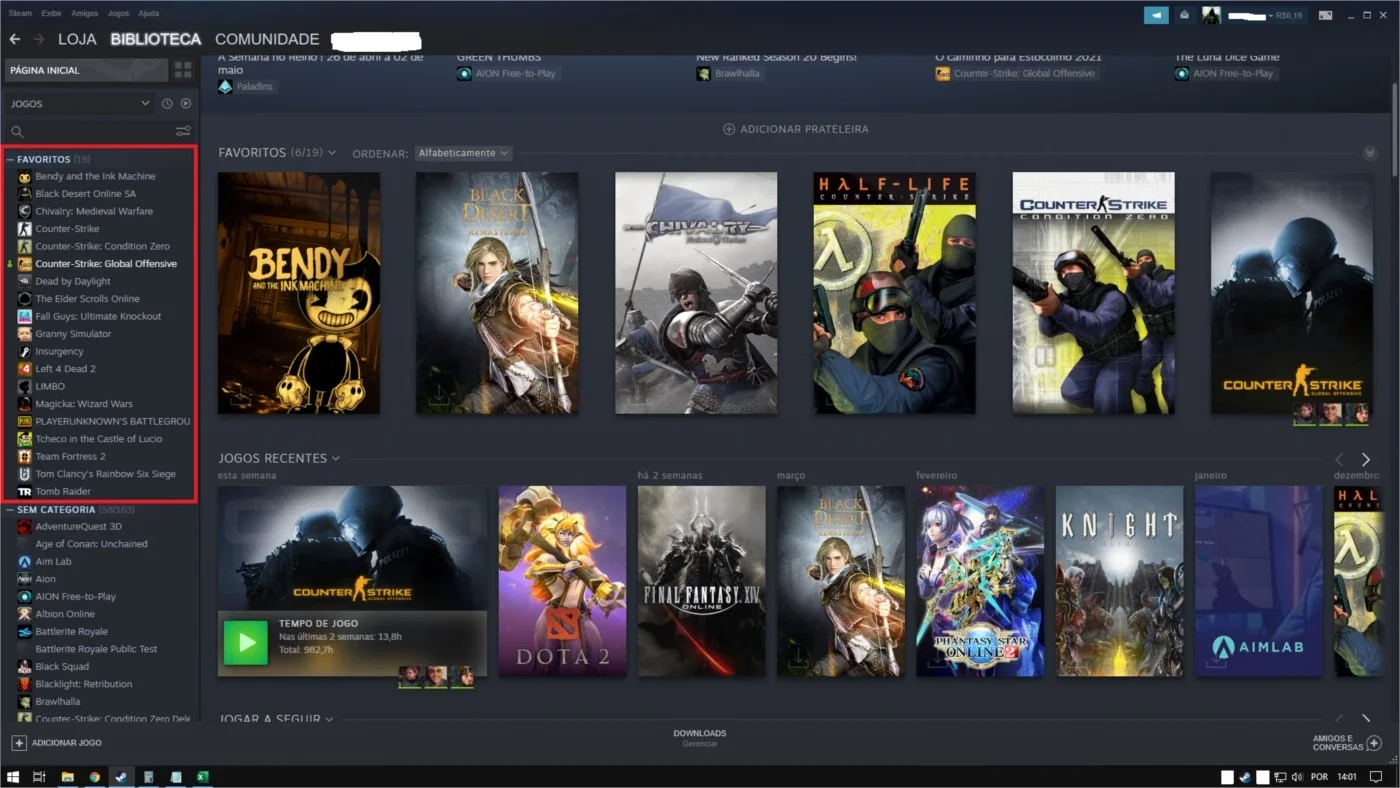Switch to the Loja tab
The height and width of the screenshot is (788, 1400).
pos(77,39)
